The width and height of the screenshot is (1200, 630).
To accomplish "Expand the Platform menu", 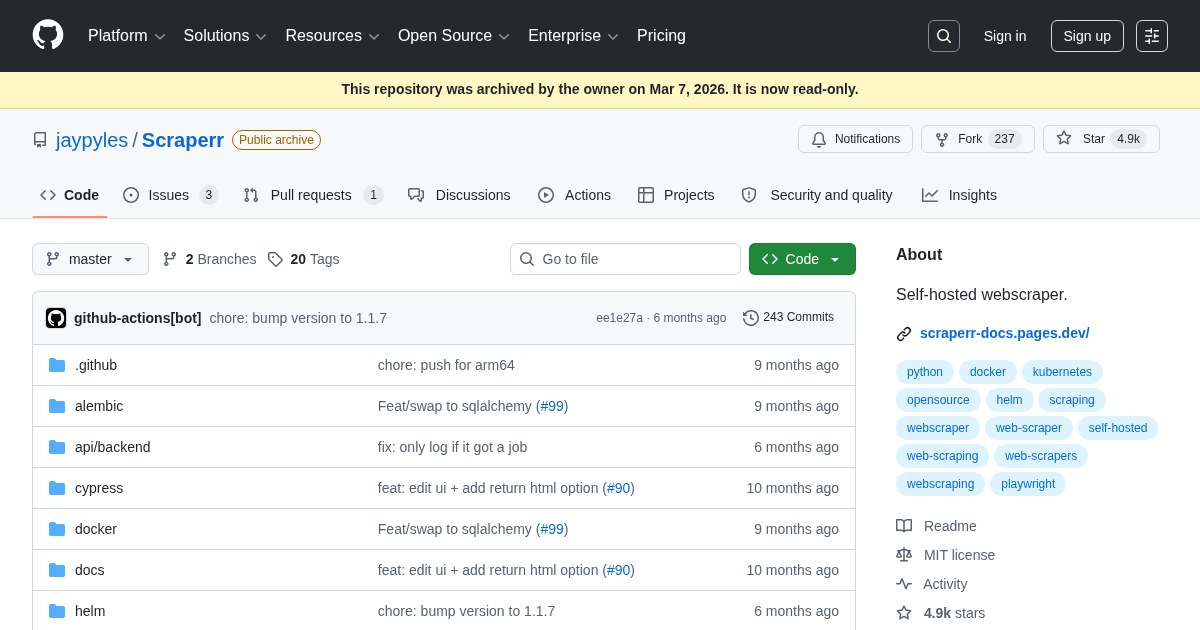I will [126, 36].
